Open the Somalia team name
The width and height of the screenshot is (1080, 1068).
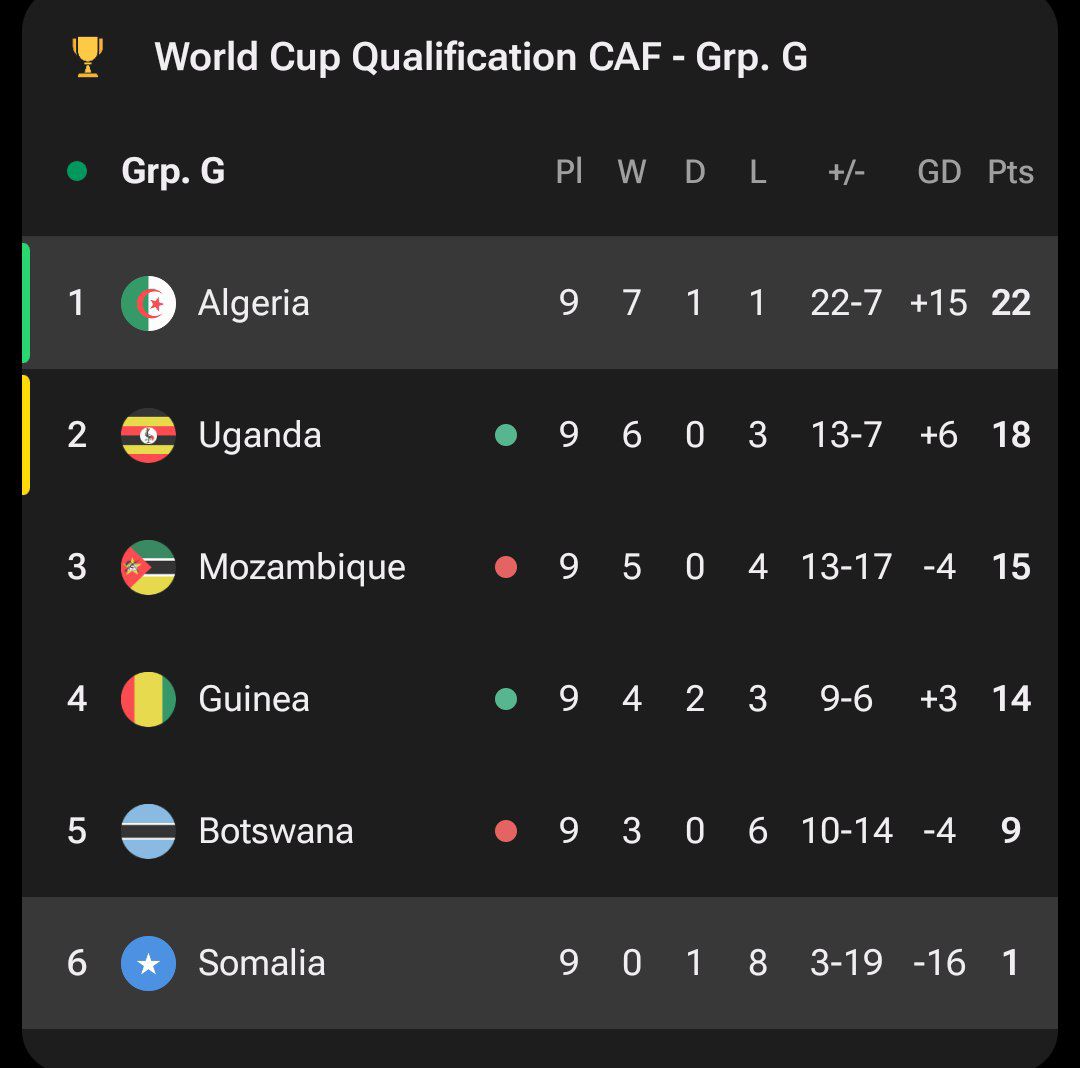[x=262, y=963]
